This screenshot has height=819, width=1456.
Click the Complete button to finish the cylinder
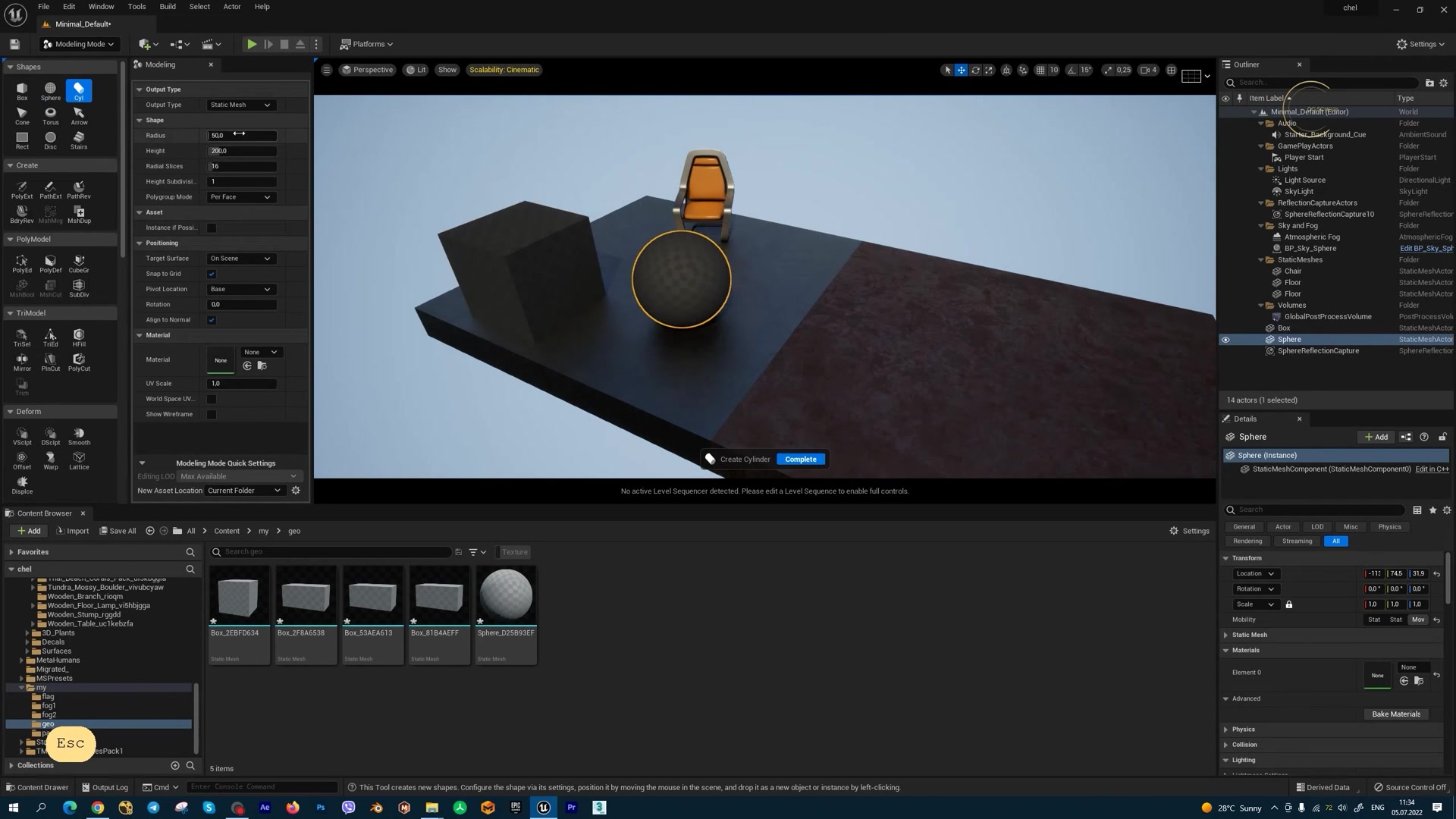pos(800,459)
